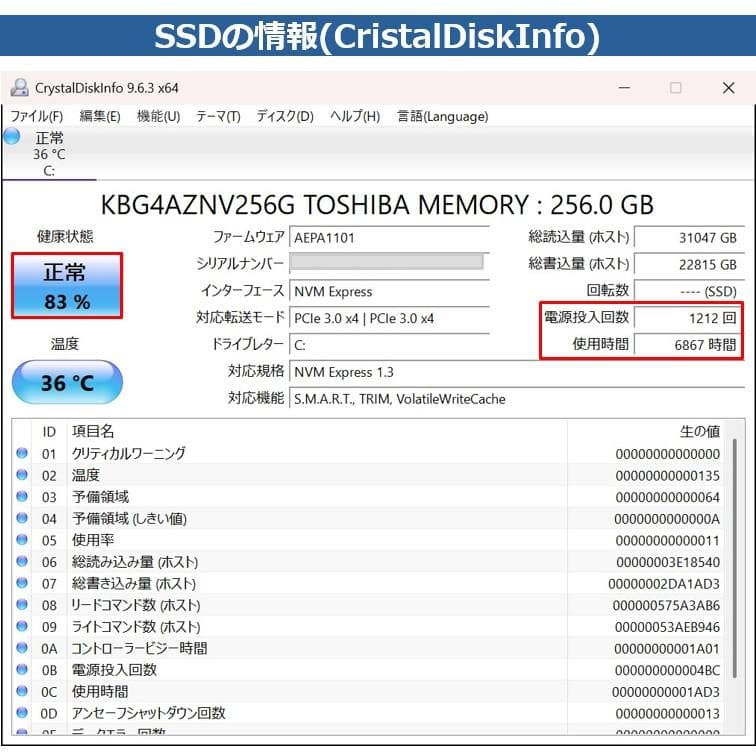Open the ディスク(D) menu

(285, 116)
